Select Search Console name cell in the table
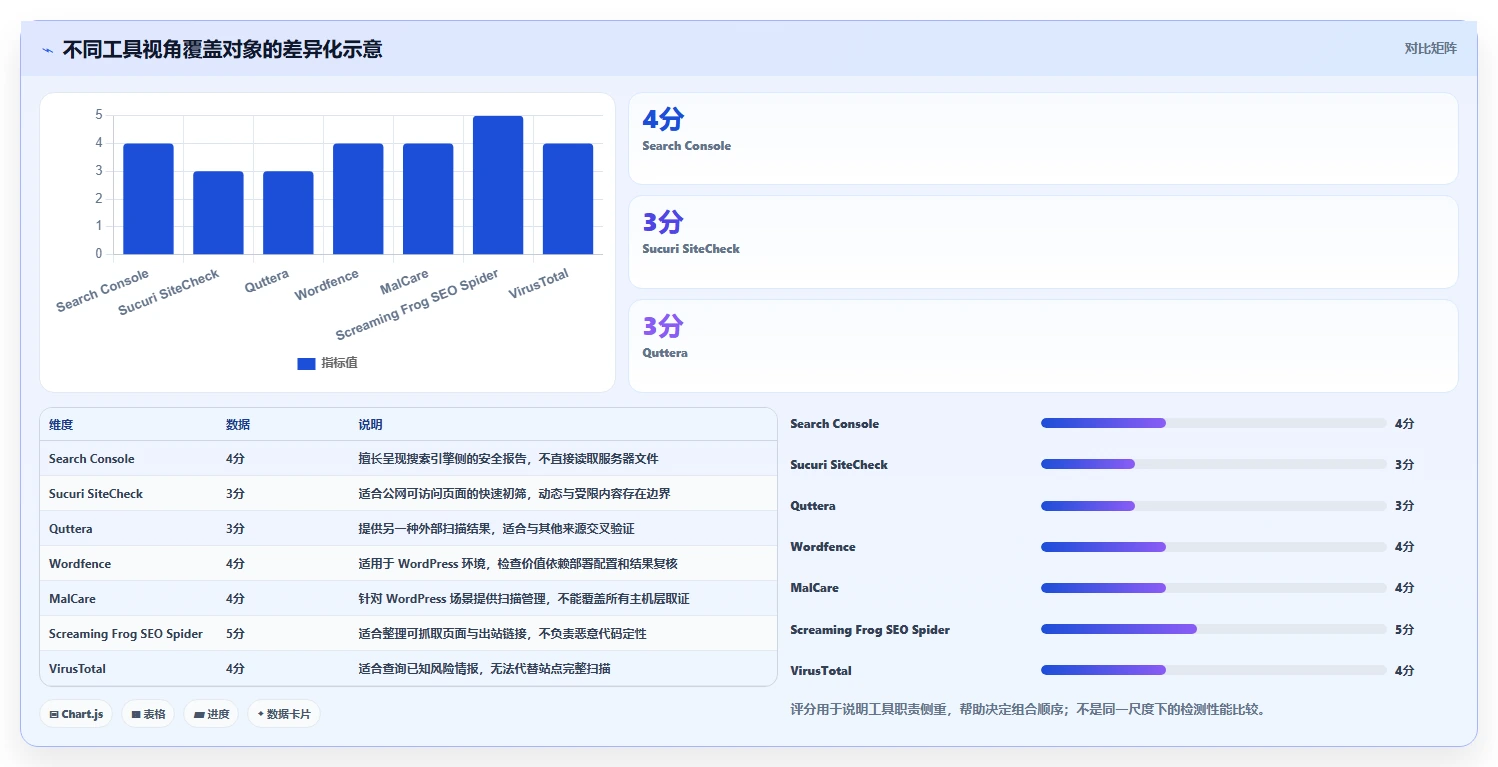Image resolution: width=1498 pixels, height=767 pixels. point(92,459)
